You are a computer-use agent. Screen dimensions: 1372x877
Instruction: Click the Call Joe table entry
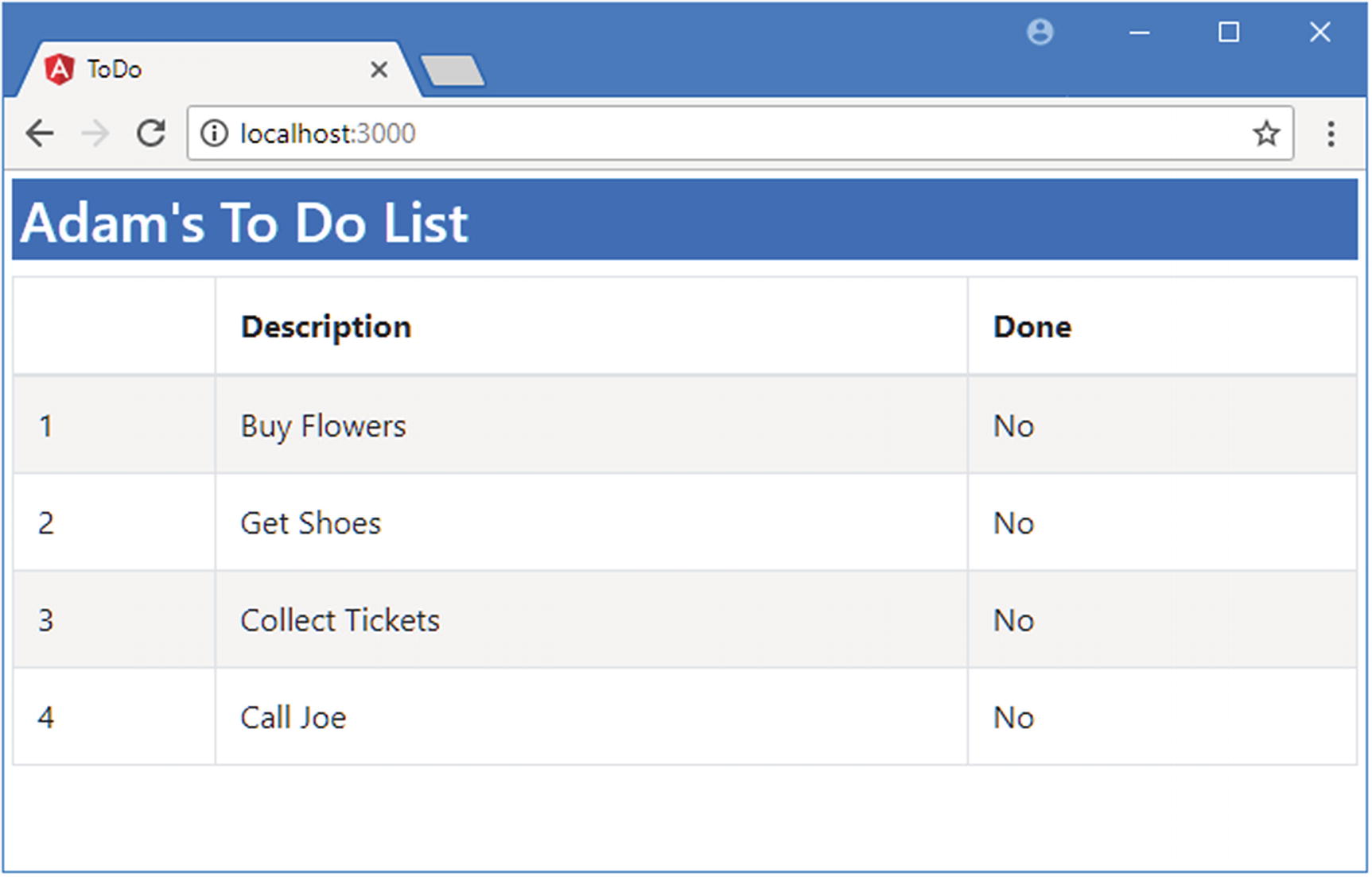point(293,717)
